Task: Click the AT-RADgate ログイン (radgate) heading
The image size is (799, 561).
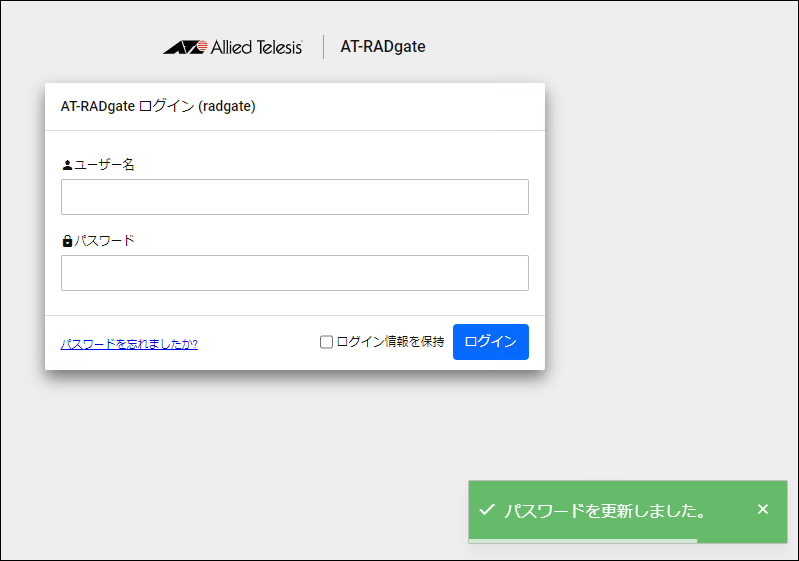Action: pos(158,106)
